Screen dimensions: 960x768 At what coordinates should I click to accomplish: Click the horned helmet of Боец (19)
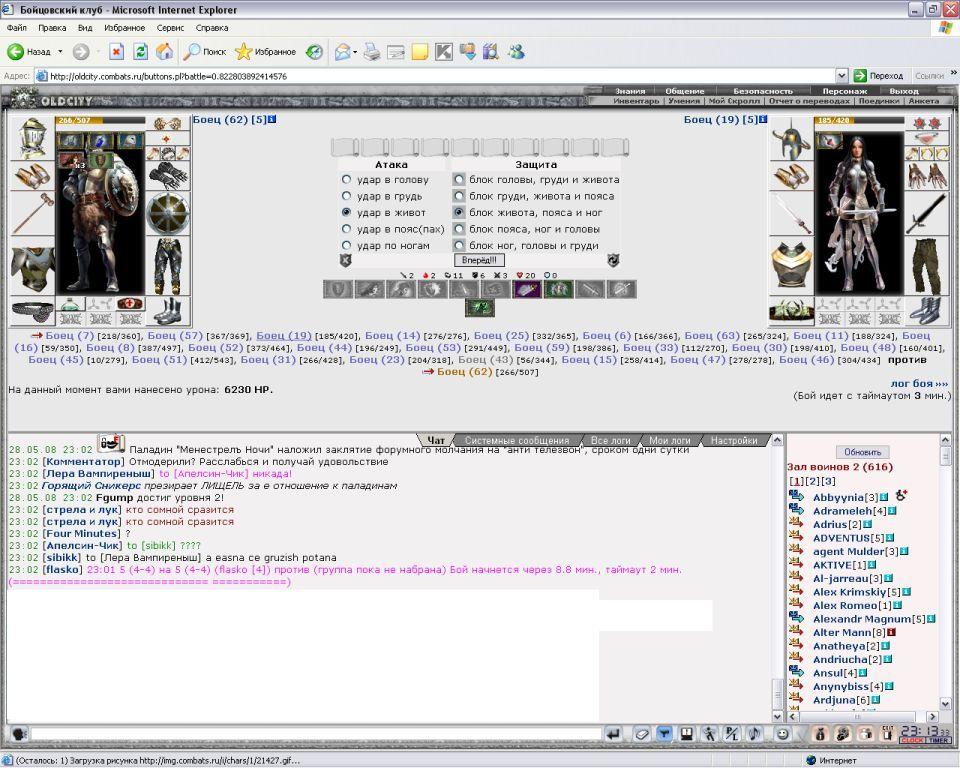pos(791,138)
